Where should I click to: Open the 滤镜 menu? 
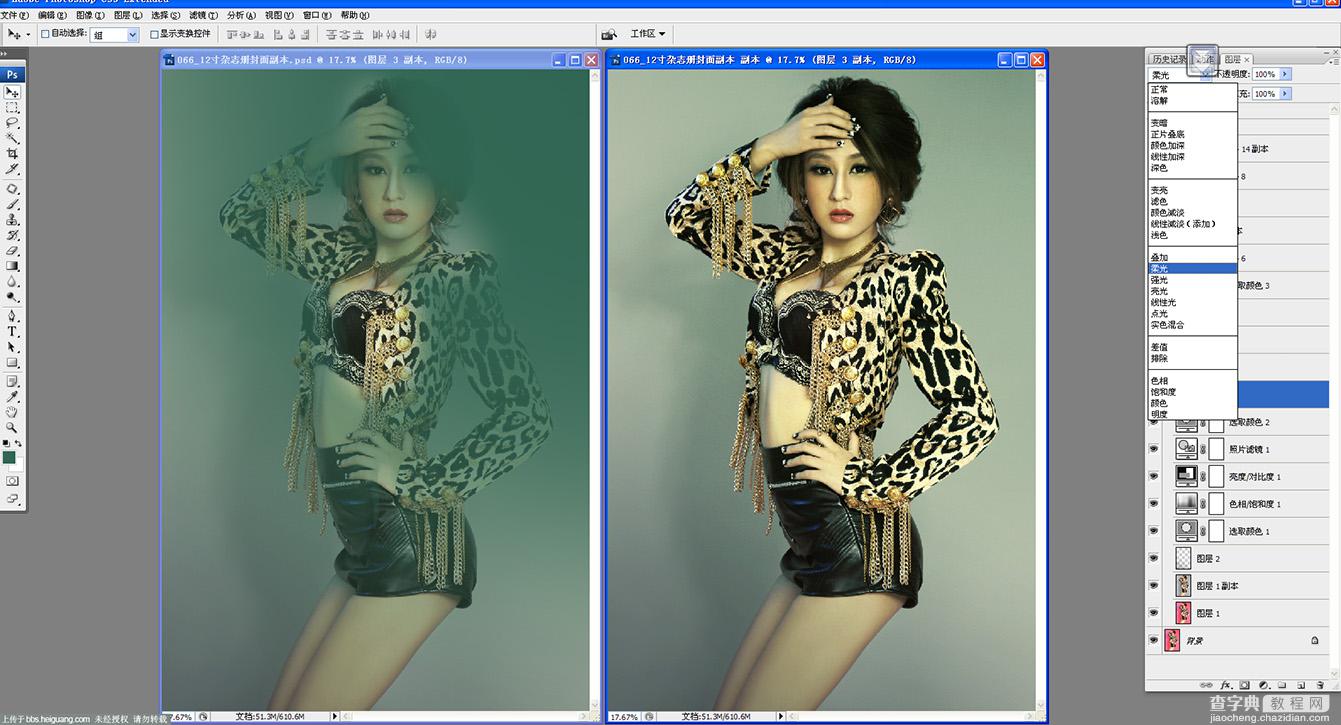pos(204,16)
